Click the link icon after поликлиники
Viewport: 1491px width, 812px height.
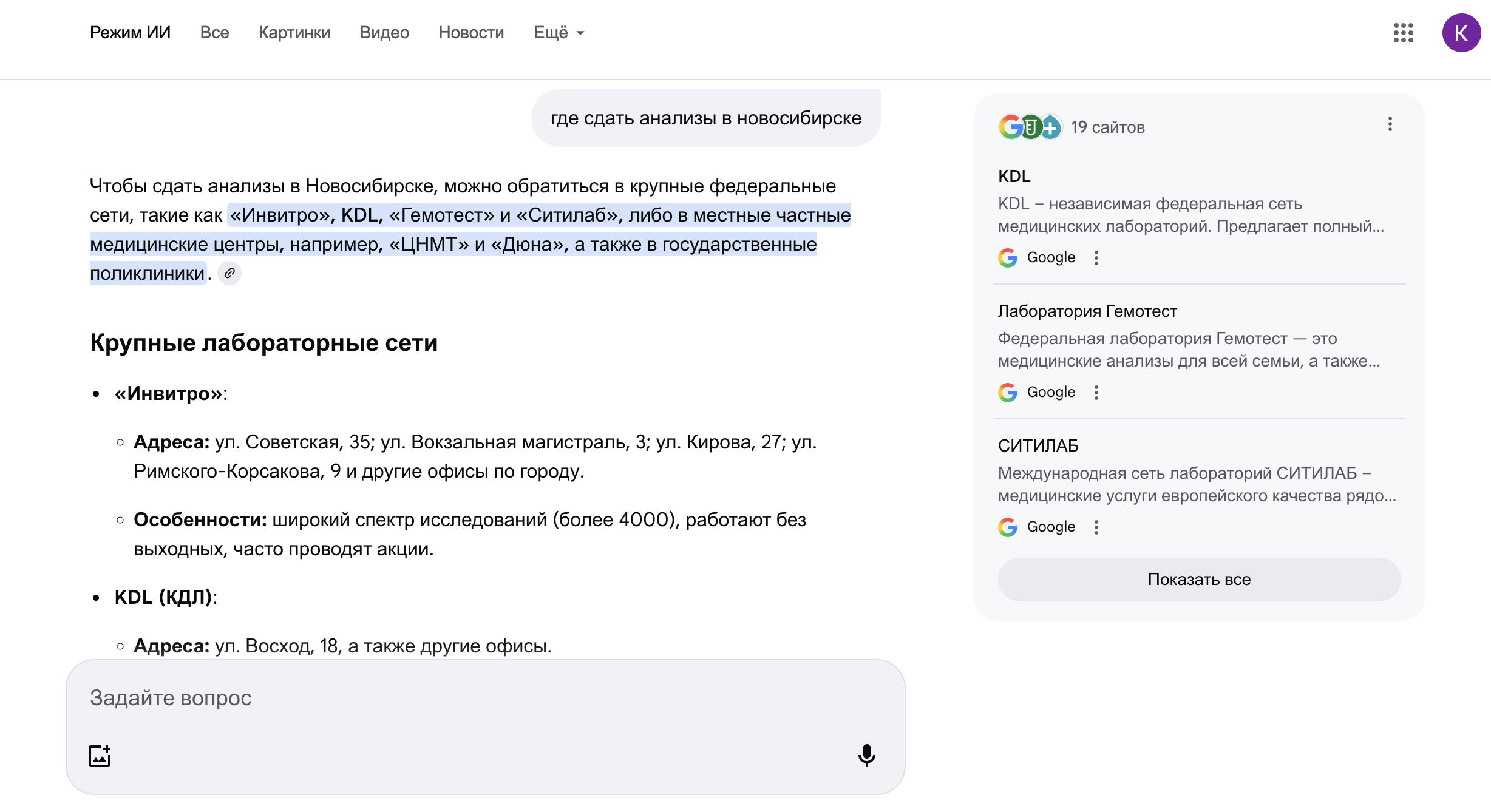(229, 274)
